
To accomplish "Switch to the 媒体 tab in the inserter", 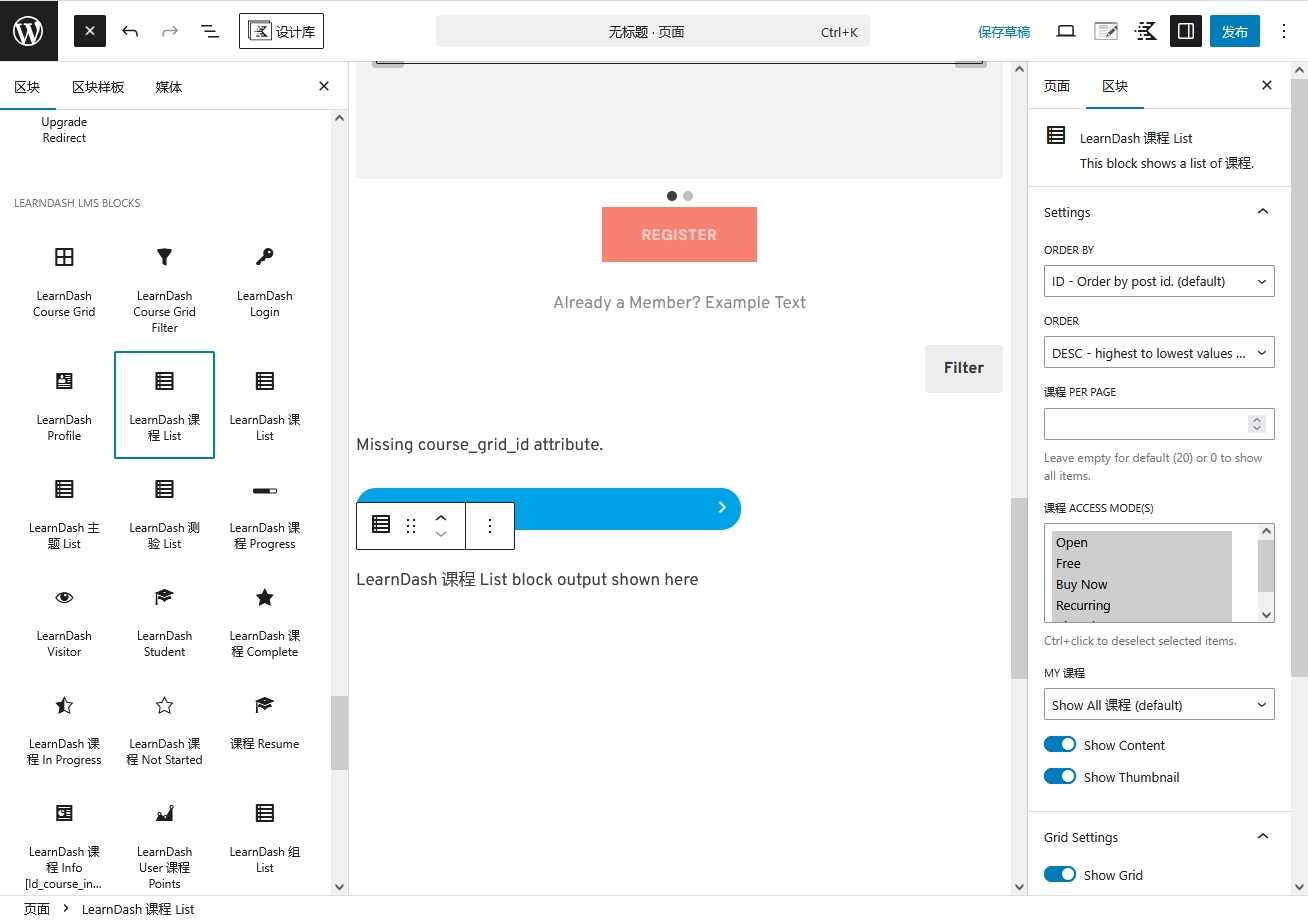I will (169, 87).
